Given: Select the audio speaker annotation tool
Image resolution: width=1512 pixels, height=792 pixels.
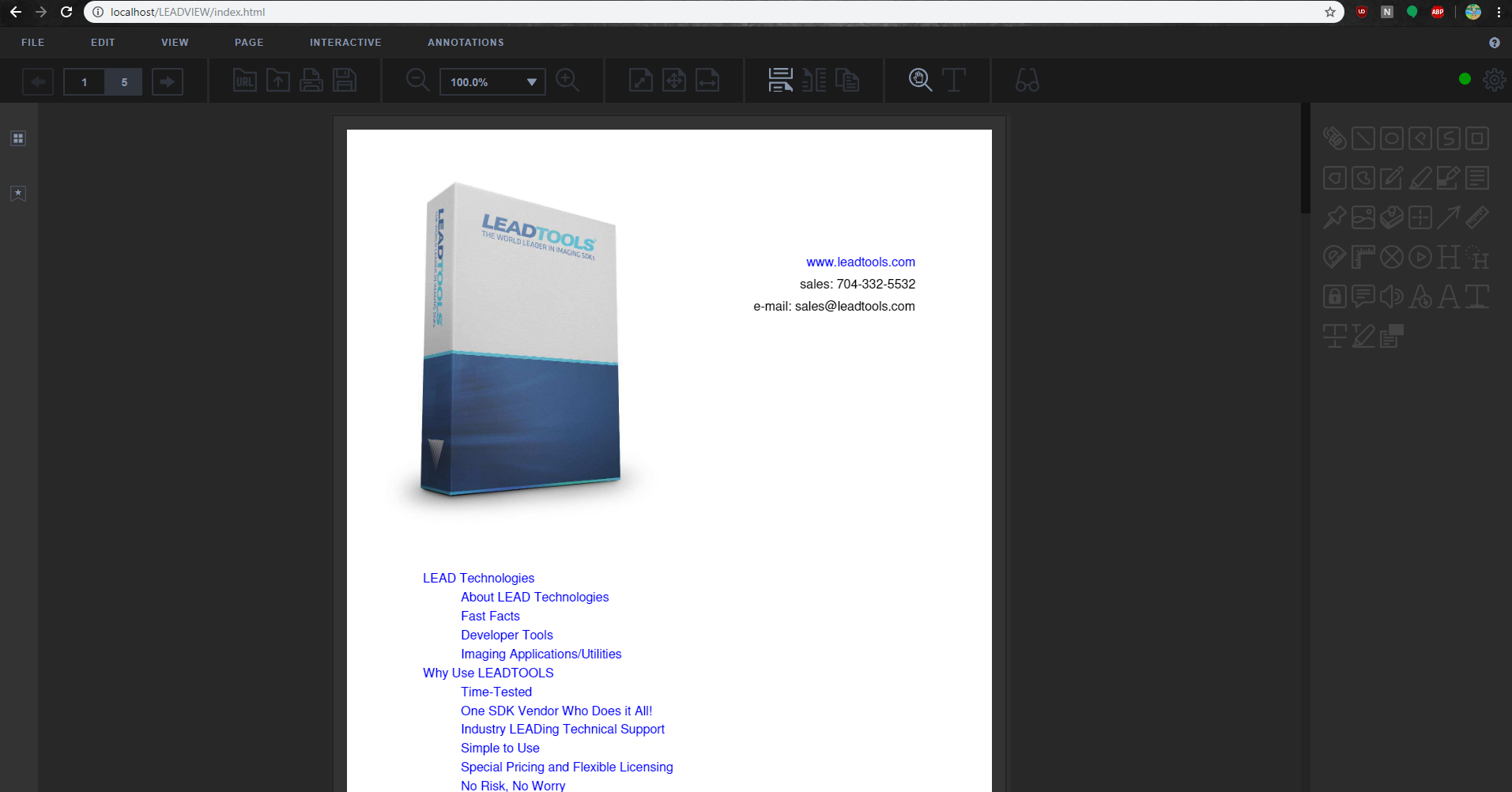Looking at the screenshot, I should (1392, 296).
